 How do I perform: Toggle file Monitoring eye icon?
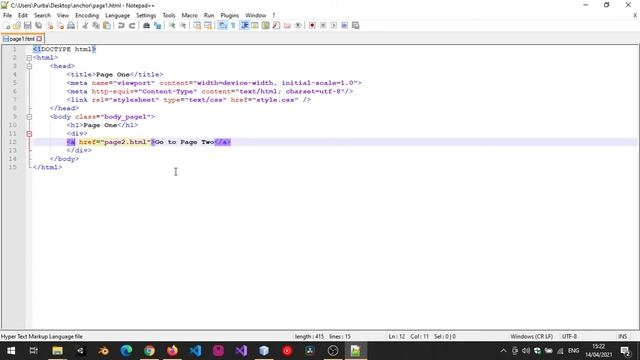[x=298, y=25]
